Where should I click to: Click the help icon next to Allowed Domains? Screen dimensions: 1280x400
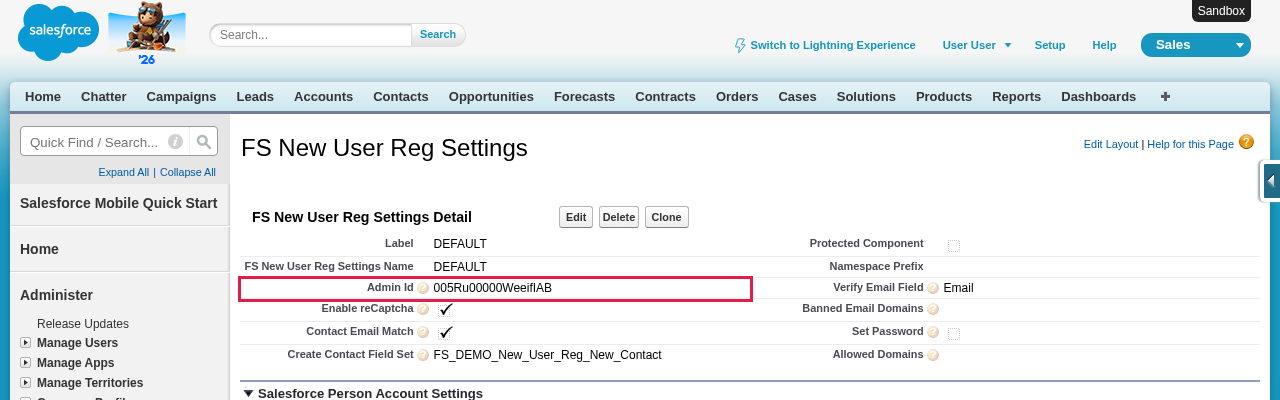pyautogui.click(x=933, y=355)
